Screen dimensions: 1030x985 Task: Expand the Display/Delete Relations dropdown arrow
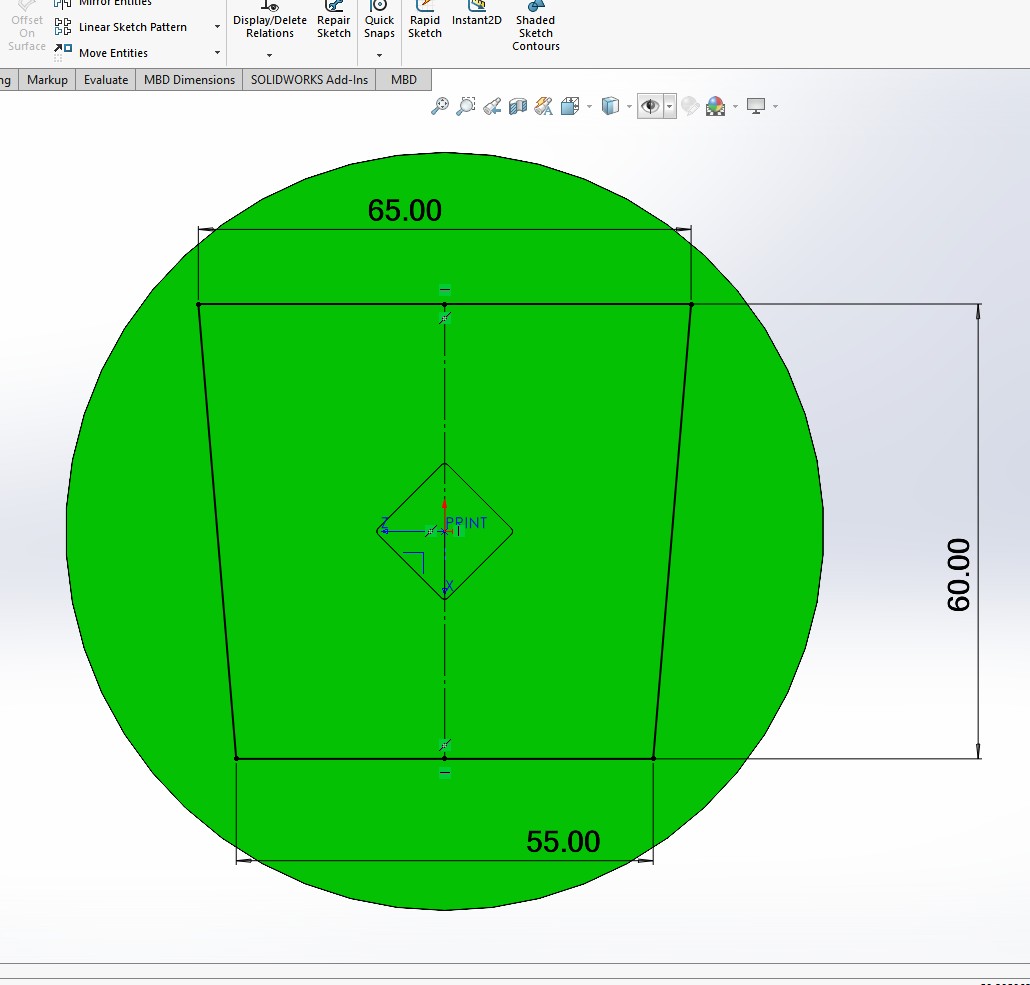[269, 55]
